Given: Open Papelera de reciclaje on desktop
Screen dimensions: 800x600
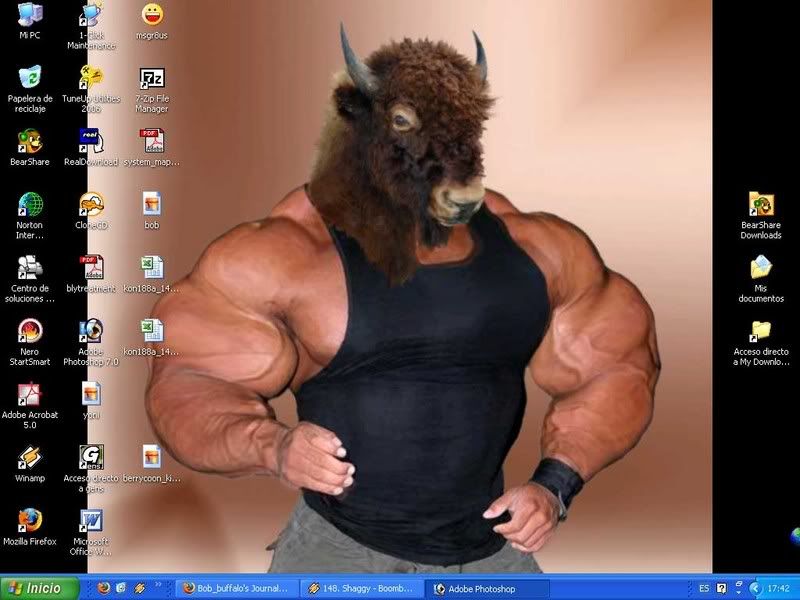Looking at the screenshot, I should (x=30, y=77).
